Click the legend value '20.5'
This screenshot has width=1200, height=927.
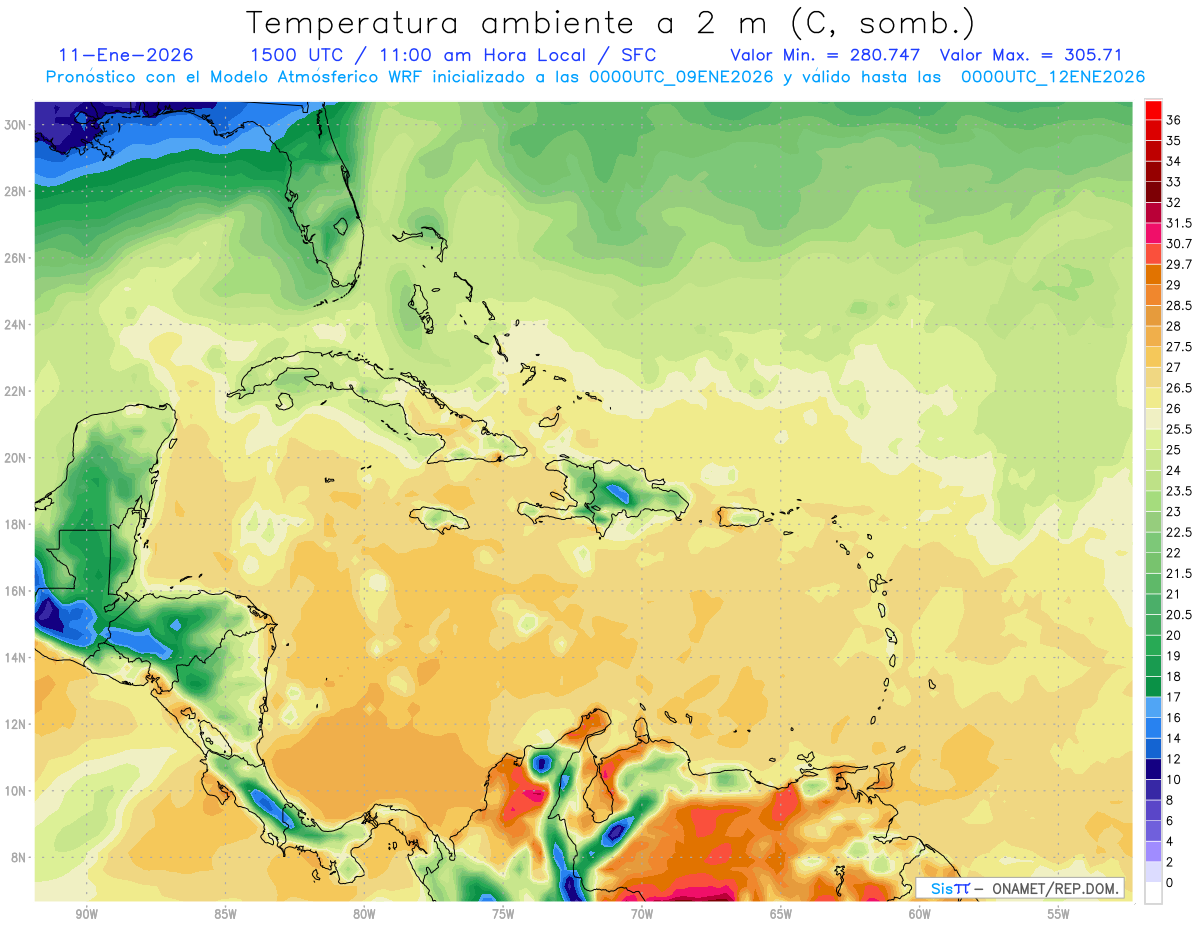[x=1179, y=614]
